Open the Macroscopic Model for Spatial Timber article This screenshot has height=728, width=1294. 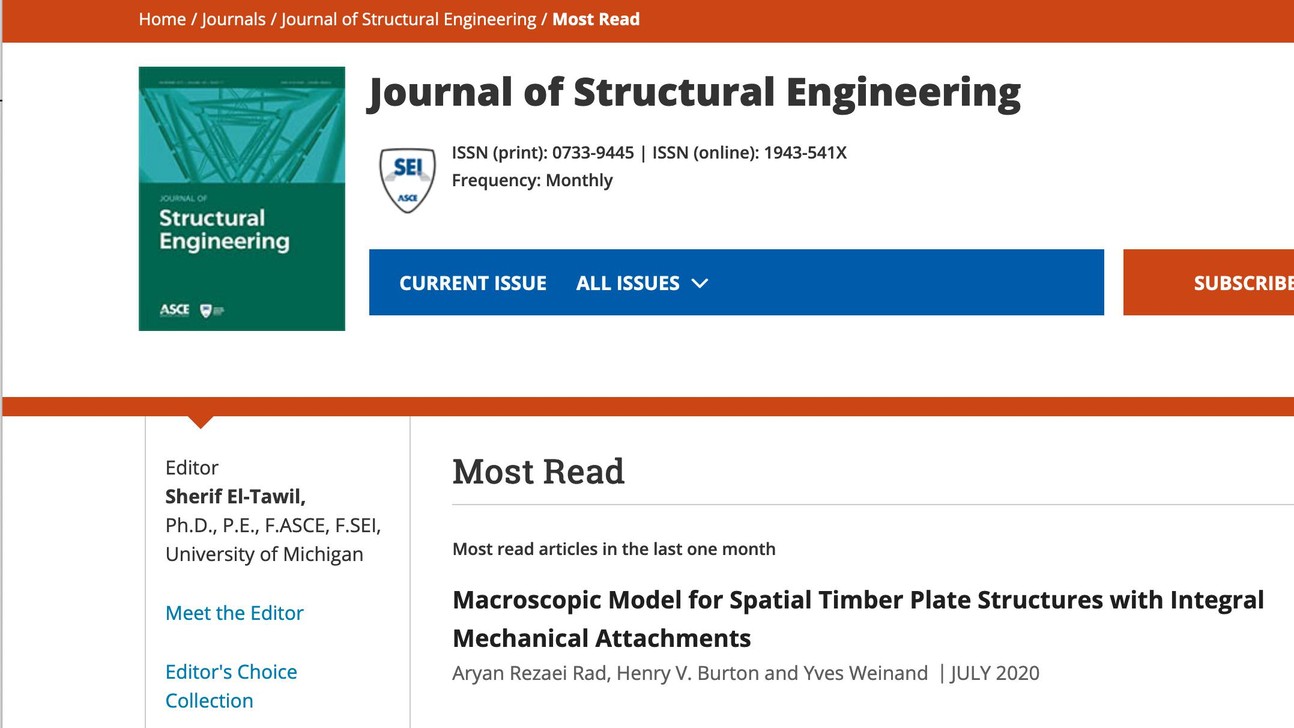tap(858, 618)
